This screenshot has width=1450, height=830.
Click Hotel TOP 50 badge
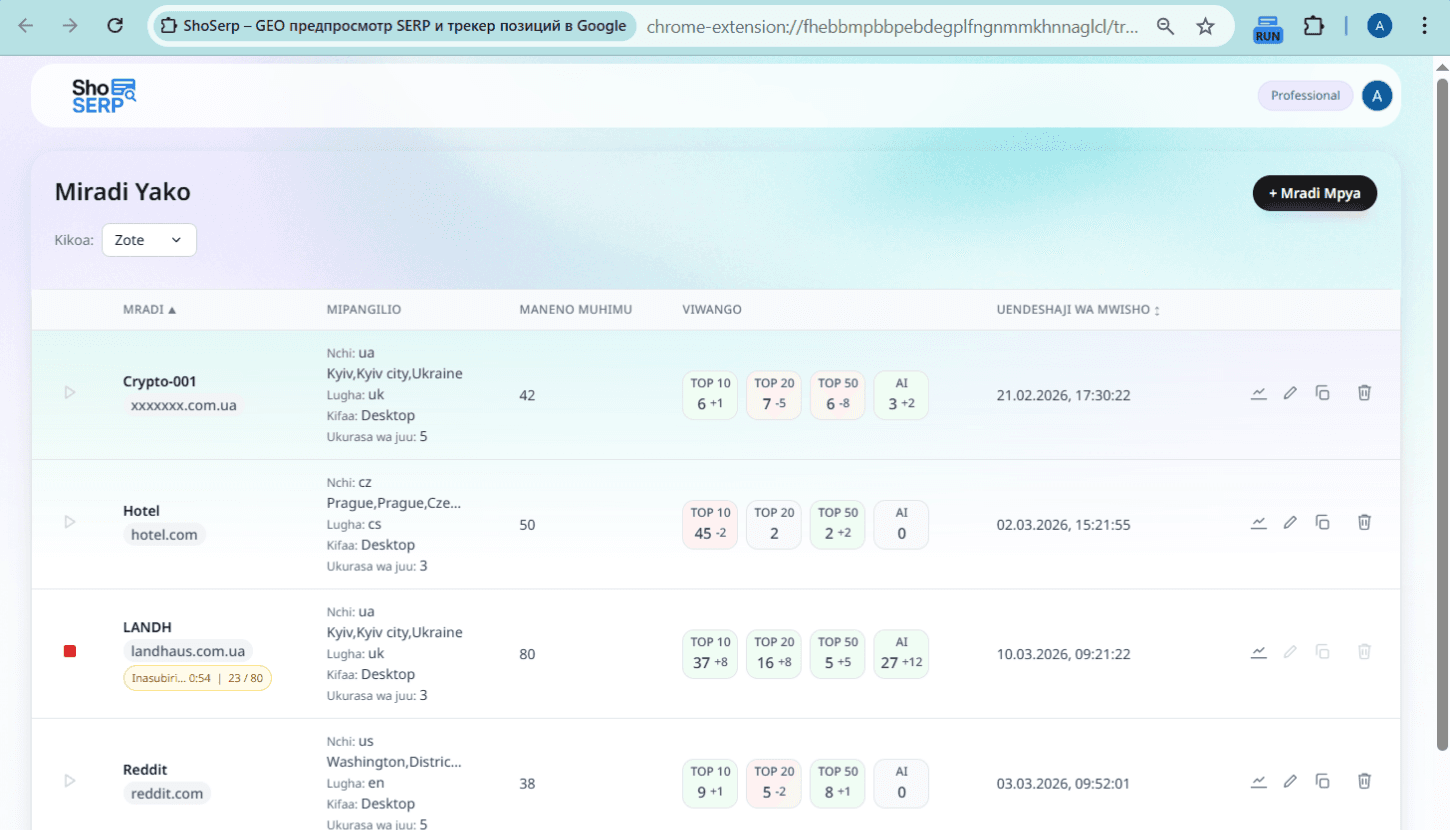pos(838,524)
